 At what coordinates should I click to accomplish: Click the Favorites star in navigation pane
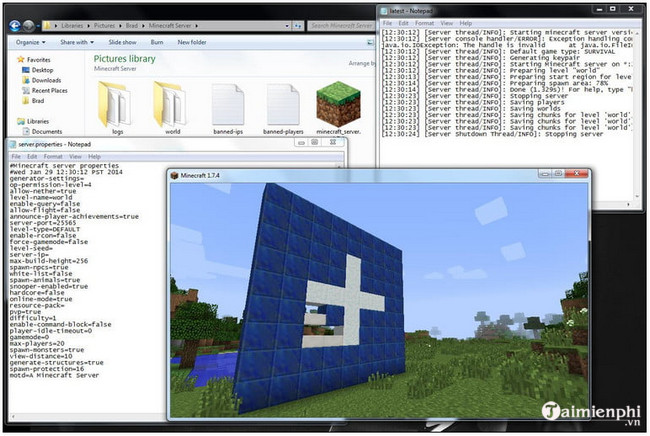click(21, 60)
